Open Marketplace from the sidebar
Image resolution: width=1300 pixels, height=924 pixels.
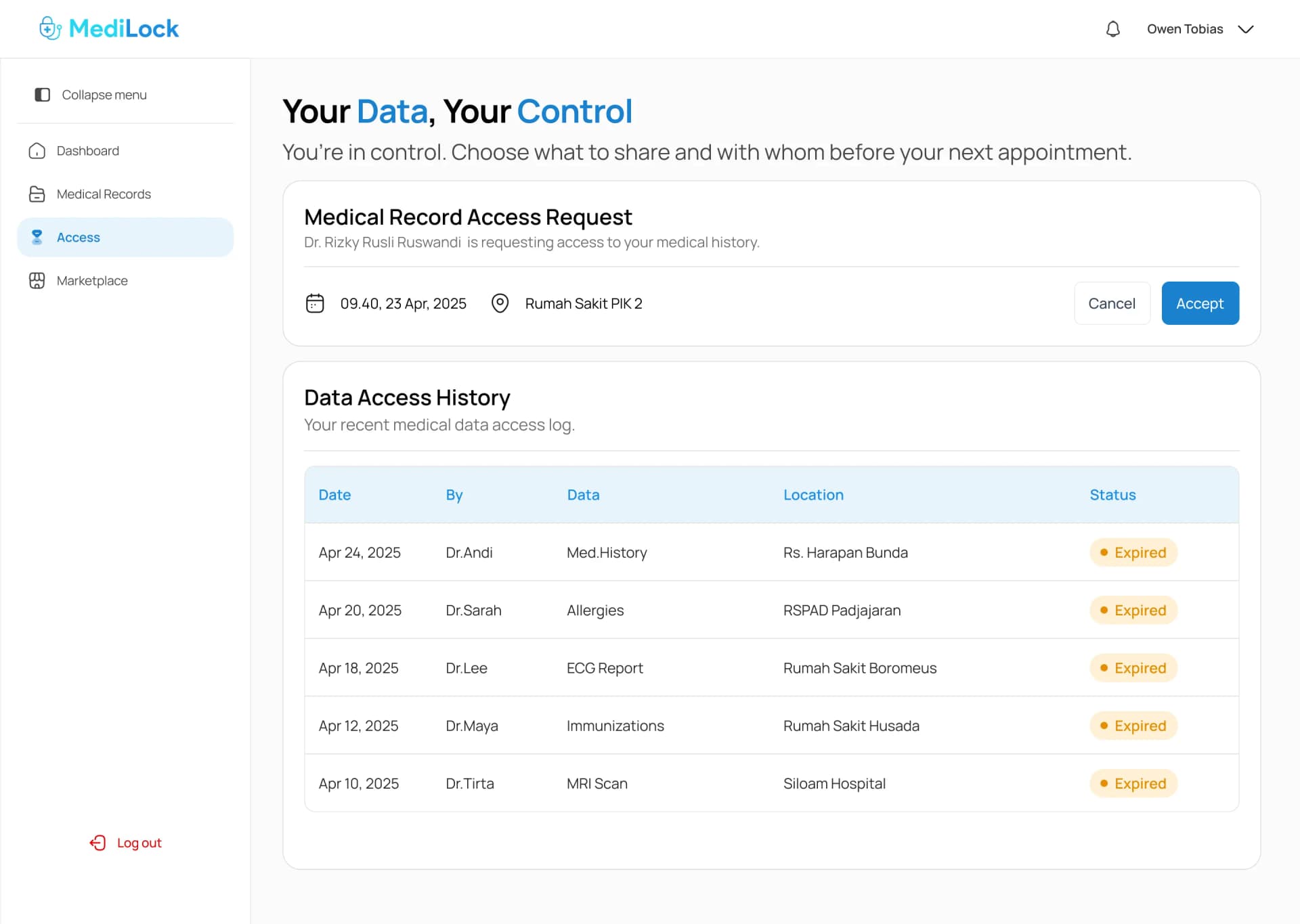(x=92, y=281)
